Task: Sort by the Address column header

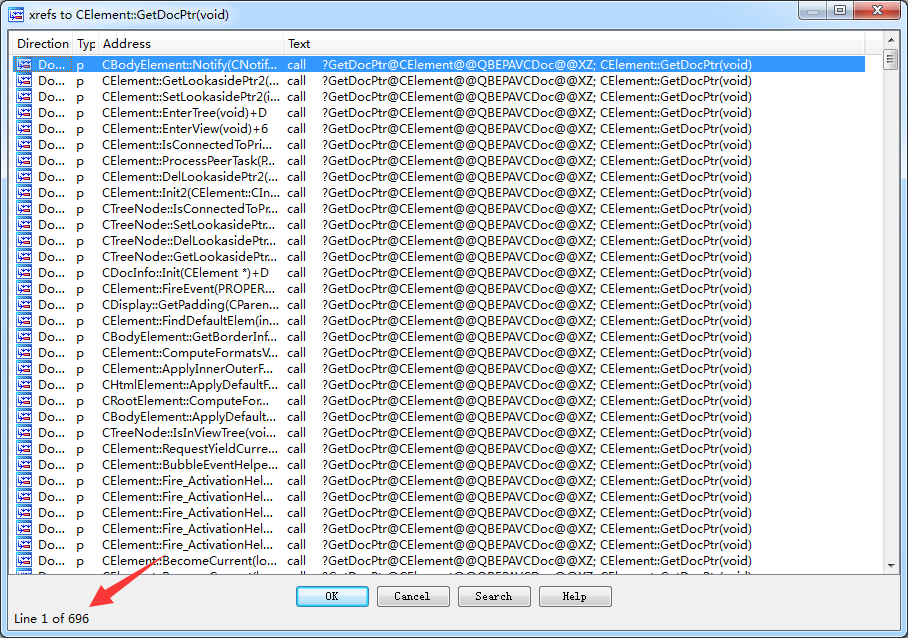Action: pyautogui.click(x=190, y=44)
